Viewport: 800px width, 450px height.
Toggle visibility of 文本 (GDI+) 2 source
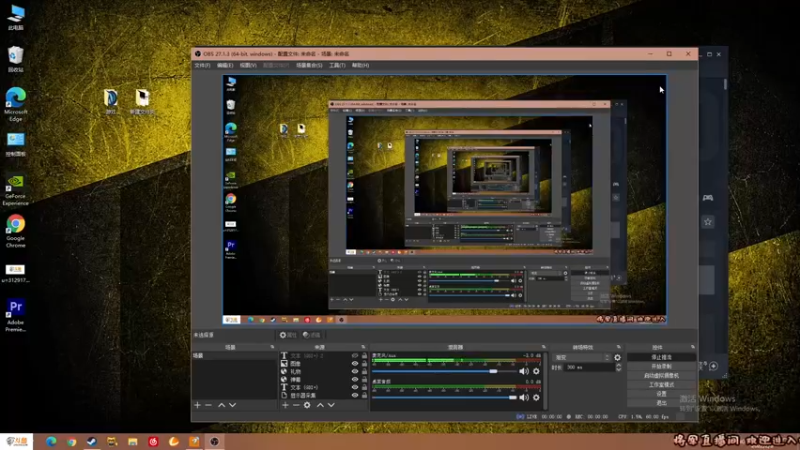coord(355,356)
